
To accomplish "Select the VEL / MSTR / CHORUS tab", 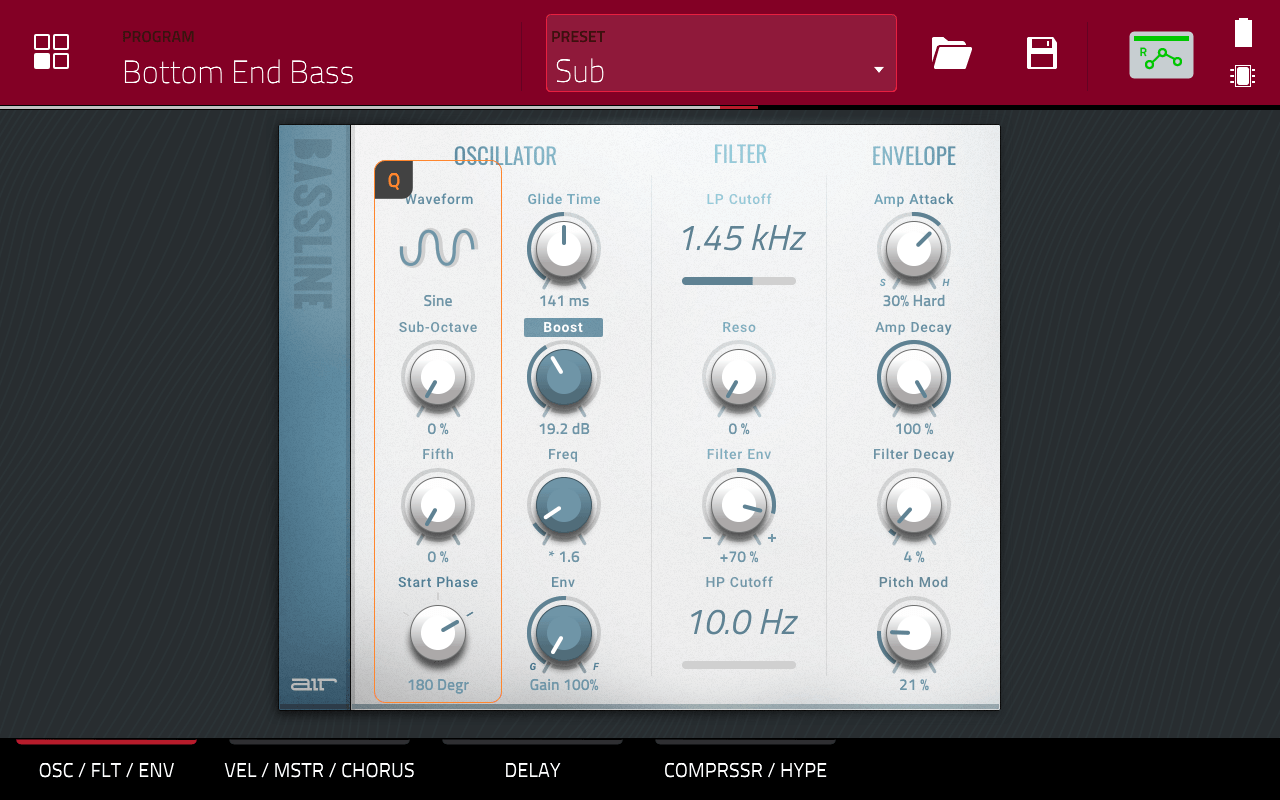I will tap(319, 770).
